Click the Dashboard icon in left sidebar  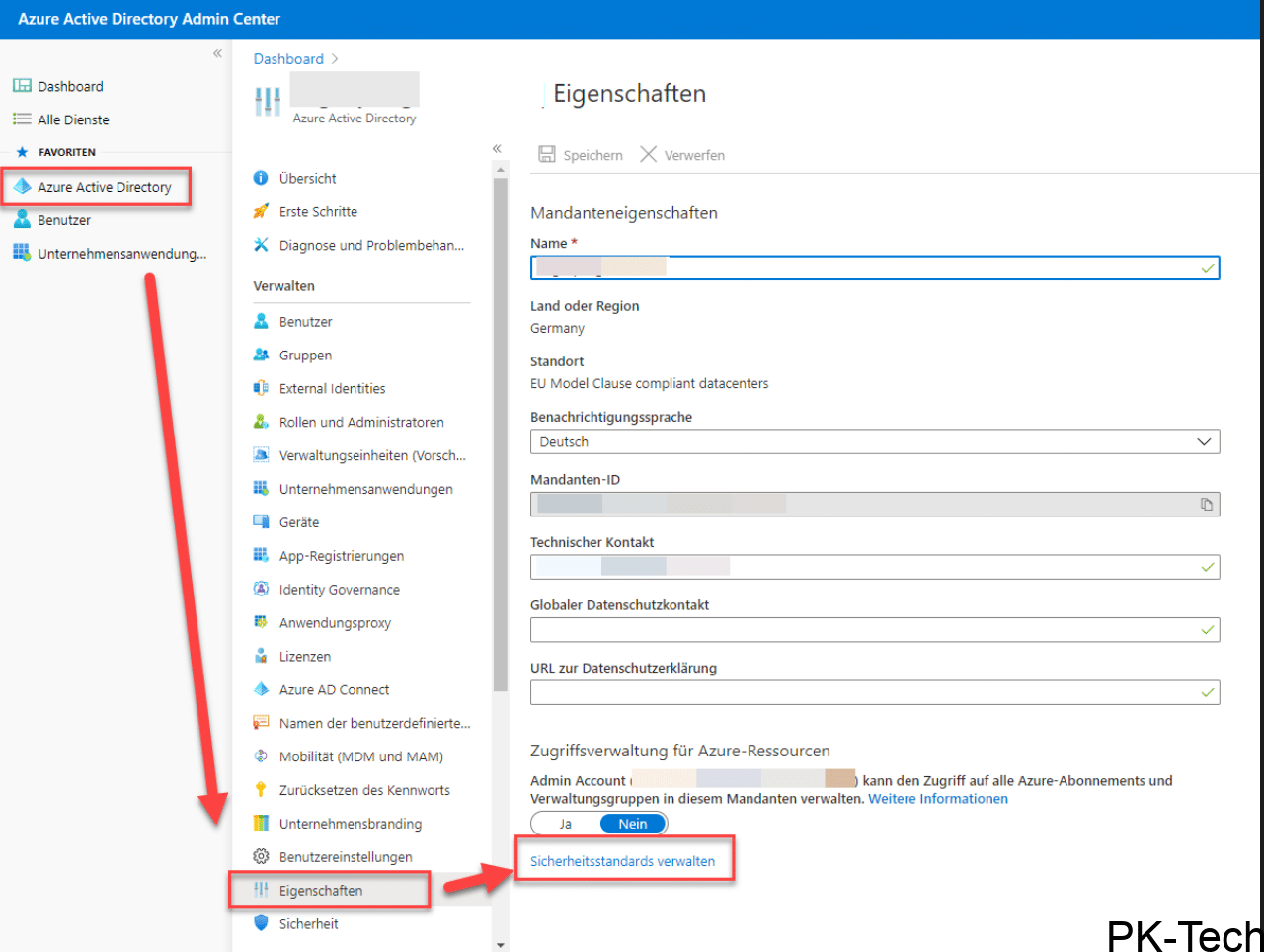click(22, 86)
